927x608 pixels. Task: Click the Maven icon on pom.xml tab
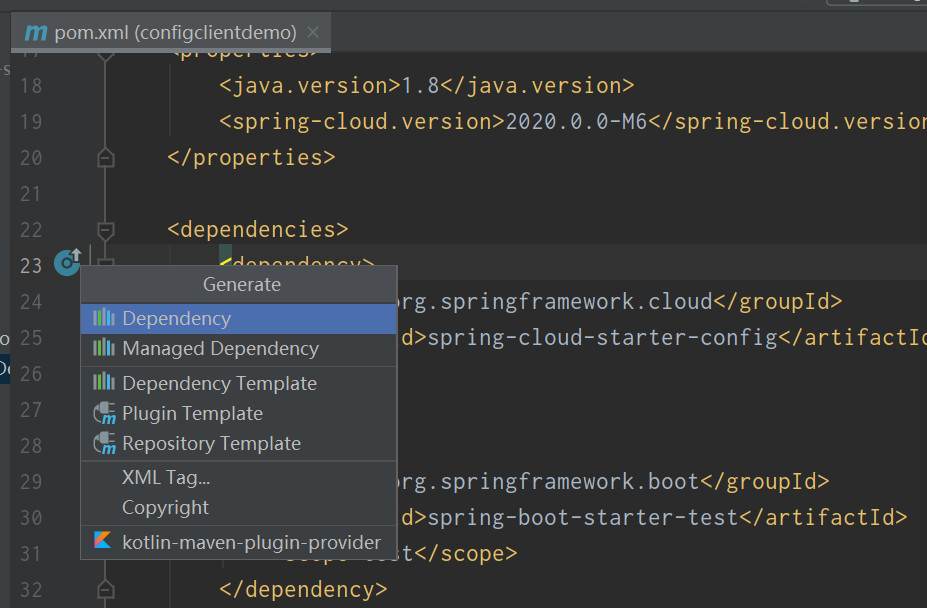[35, 33]
